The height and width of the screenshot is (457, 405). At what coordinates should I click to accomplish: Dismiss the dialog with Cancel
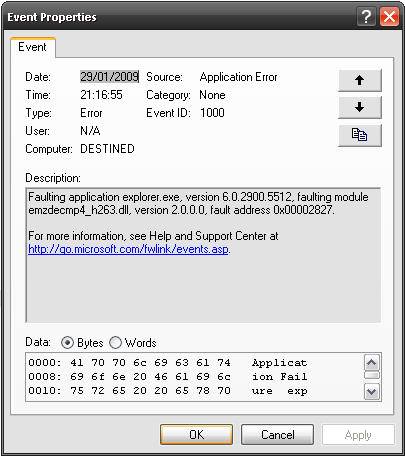pyautogui.click(x=277, y=435)
